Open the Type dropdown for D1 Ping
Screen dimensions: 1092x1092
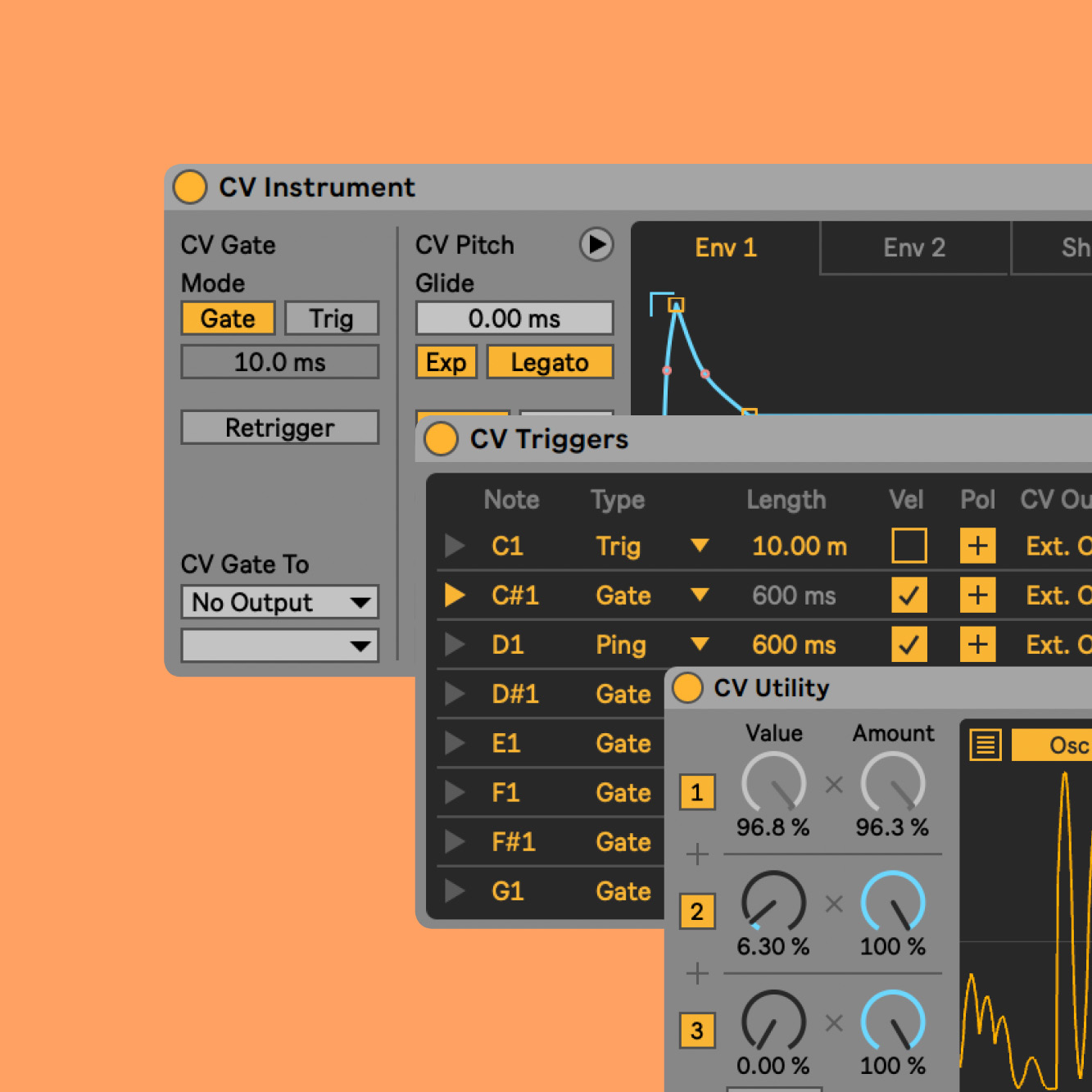699,645
